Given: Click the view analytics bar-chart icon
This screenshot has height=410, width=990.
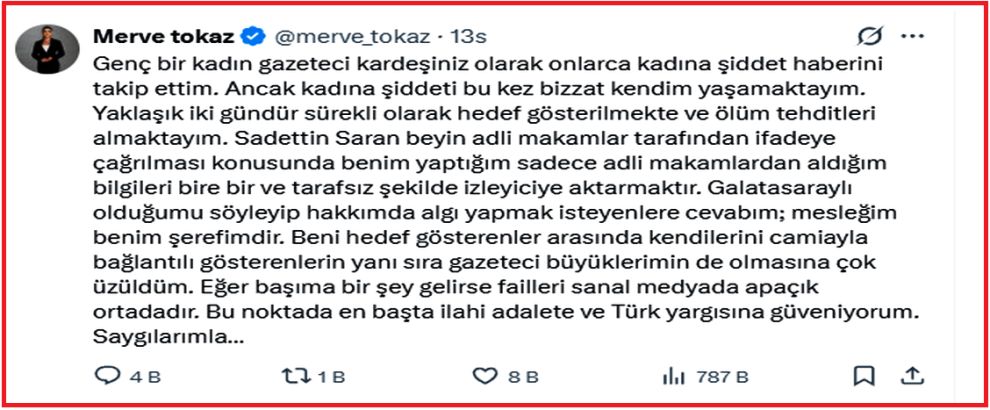Looking at the screenshot, I should pyautogui.click(x=672, y=377).
